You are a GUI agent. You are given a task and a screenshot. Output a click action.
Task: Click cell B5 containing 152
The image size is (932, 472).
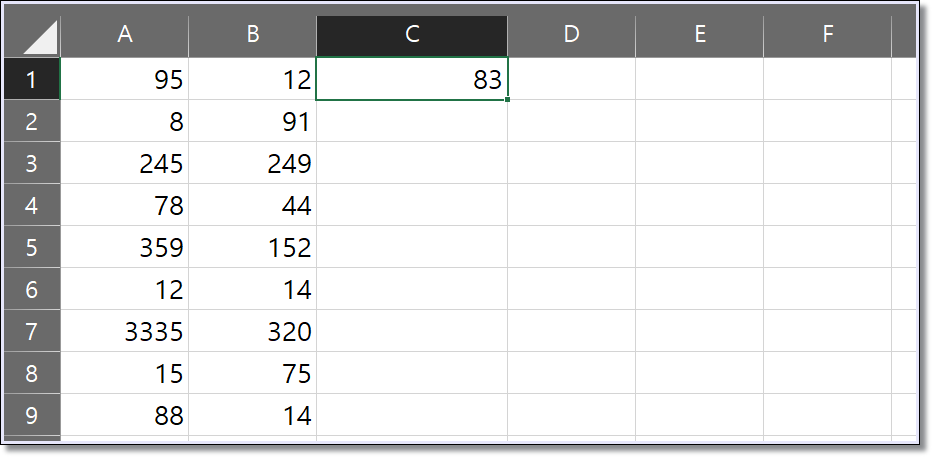click(253, 247)
